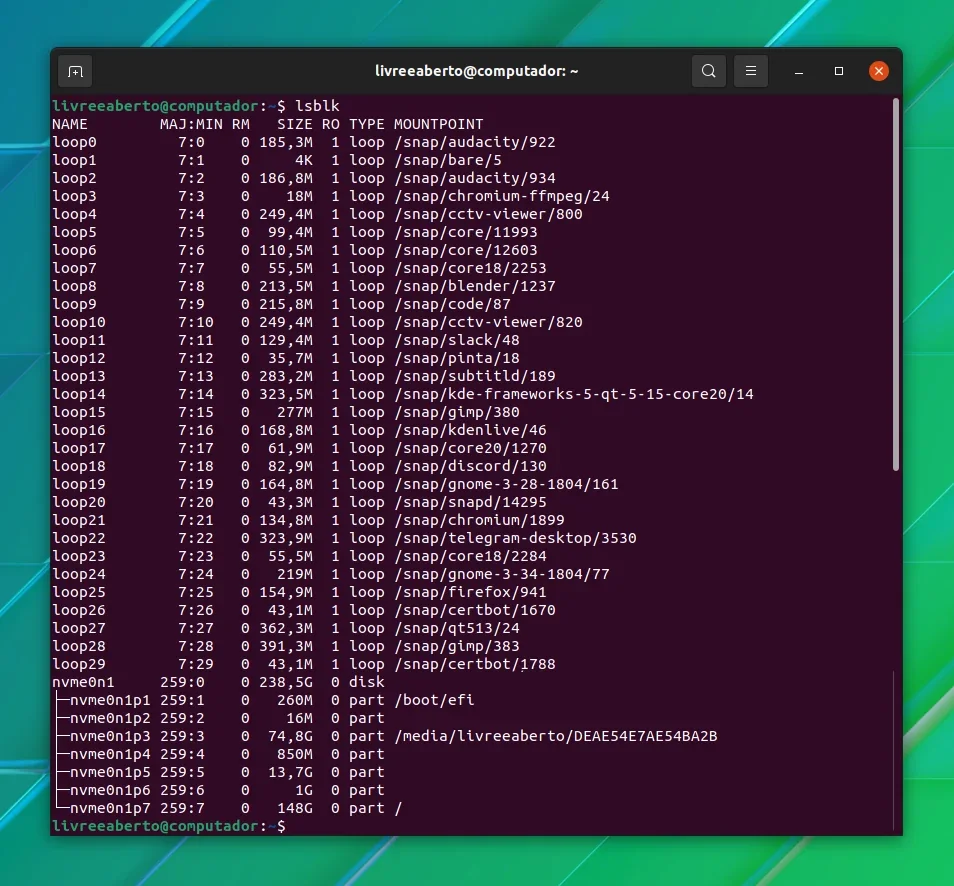The height and width of the screenshot is (886, 954).
Task: Click /snap/firefox/941 path
Action: tap(470, 592)
